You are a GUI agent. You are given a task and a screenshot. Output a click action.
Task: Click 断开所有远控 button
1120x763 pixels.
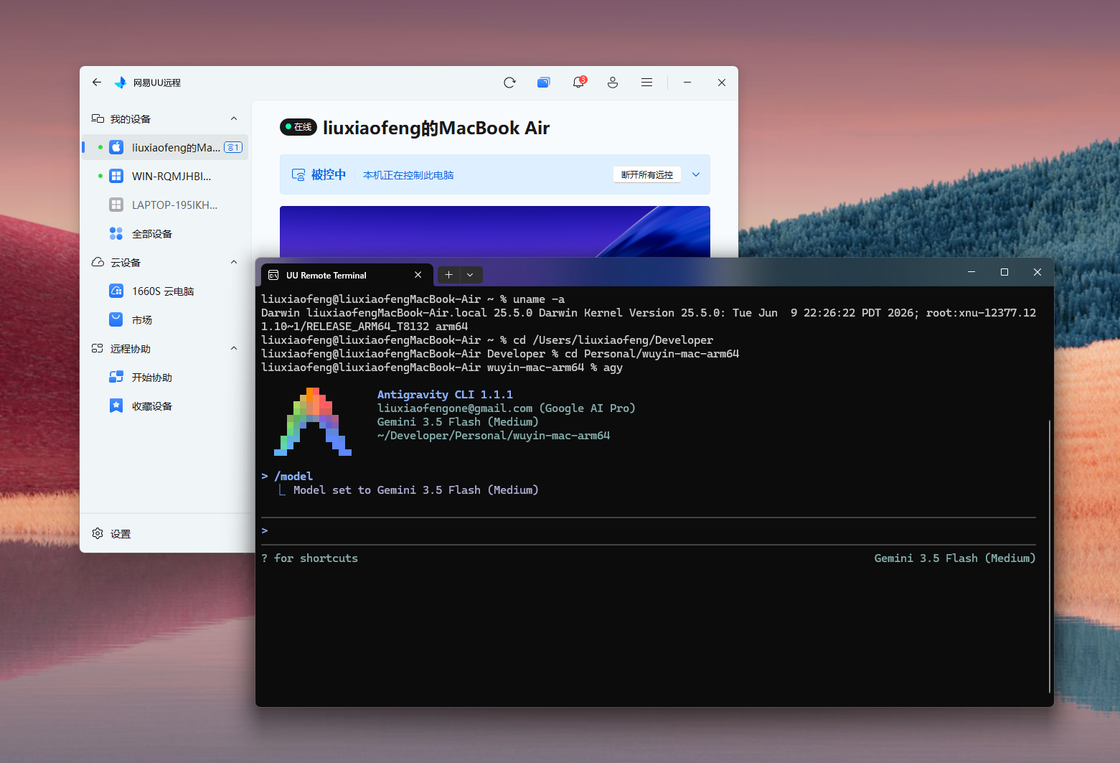point(646,174)
